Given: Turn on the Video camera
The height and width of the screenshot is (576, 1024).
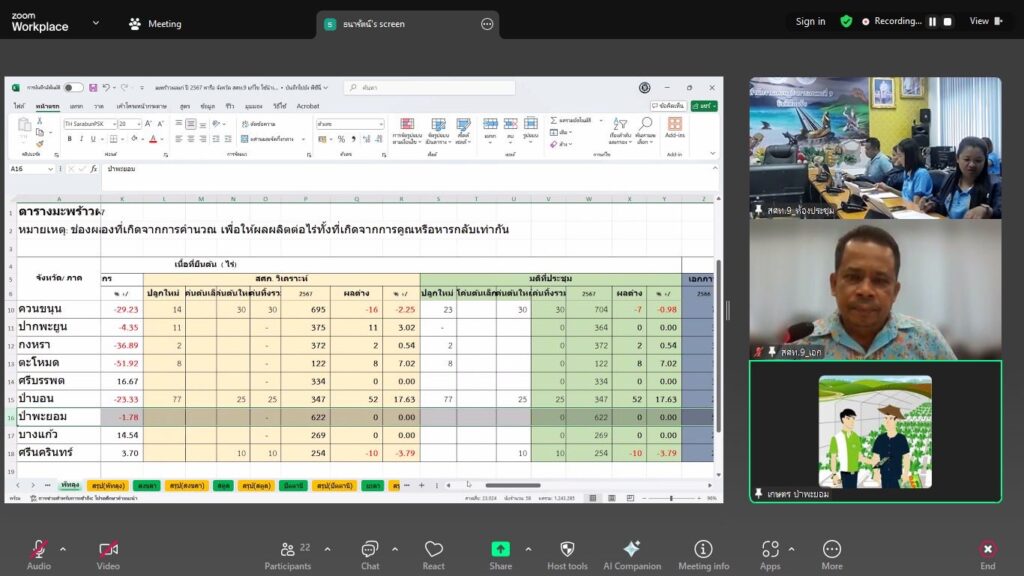Looking at the screenshot, I should (108, 550).
